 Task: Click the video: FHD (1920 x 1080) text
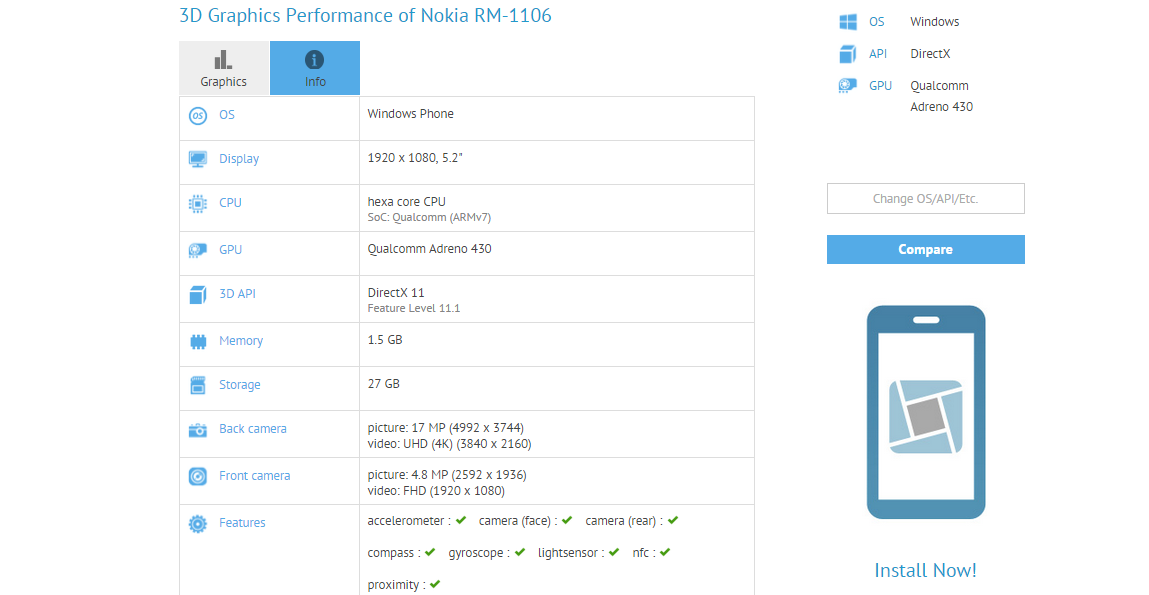pos(436,491)
